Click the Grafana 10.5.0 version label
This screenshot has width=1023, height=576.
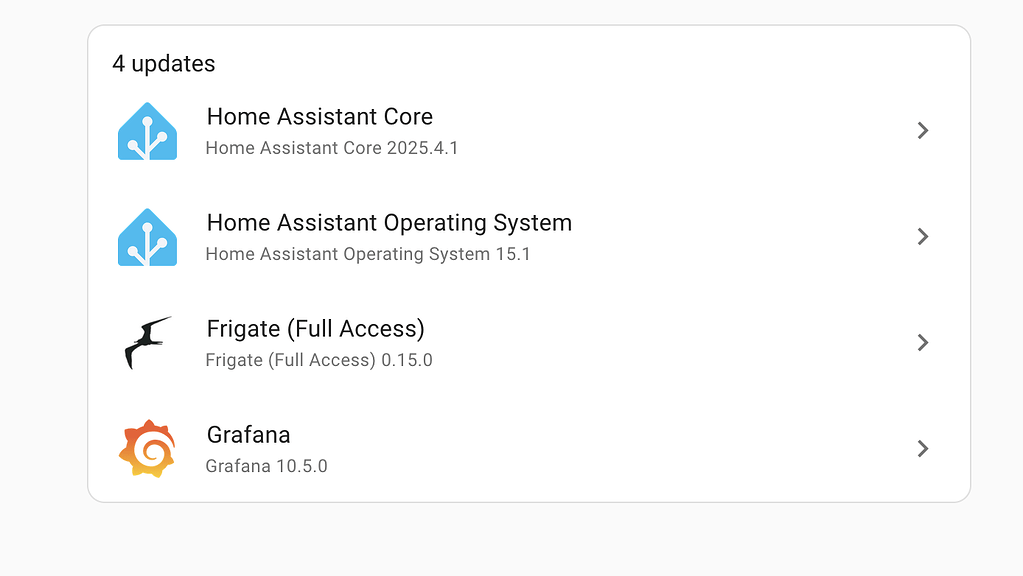[266, 466]
